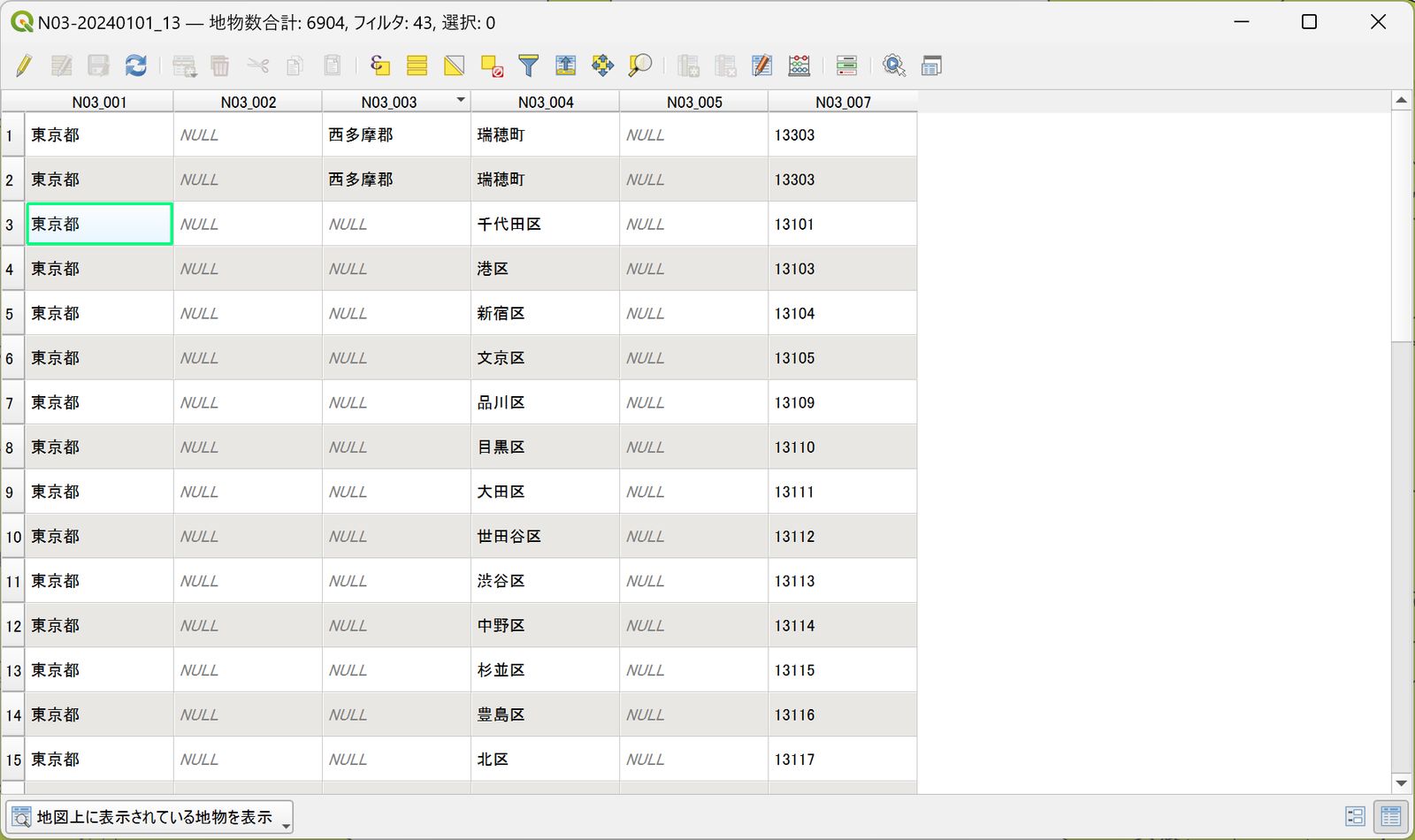Pan the map to selected rows
Image resolution: width=1415 pixels, height=840 pixels.
pyautogui.click(x=602, y=65)
